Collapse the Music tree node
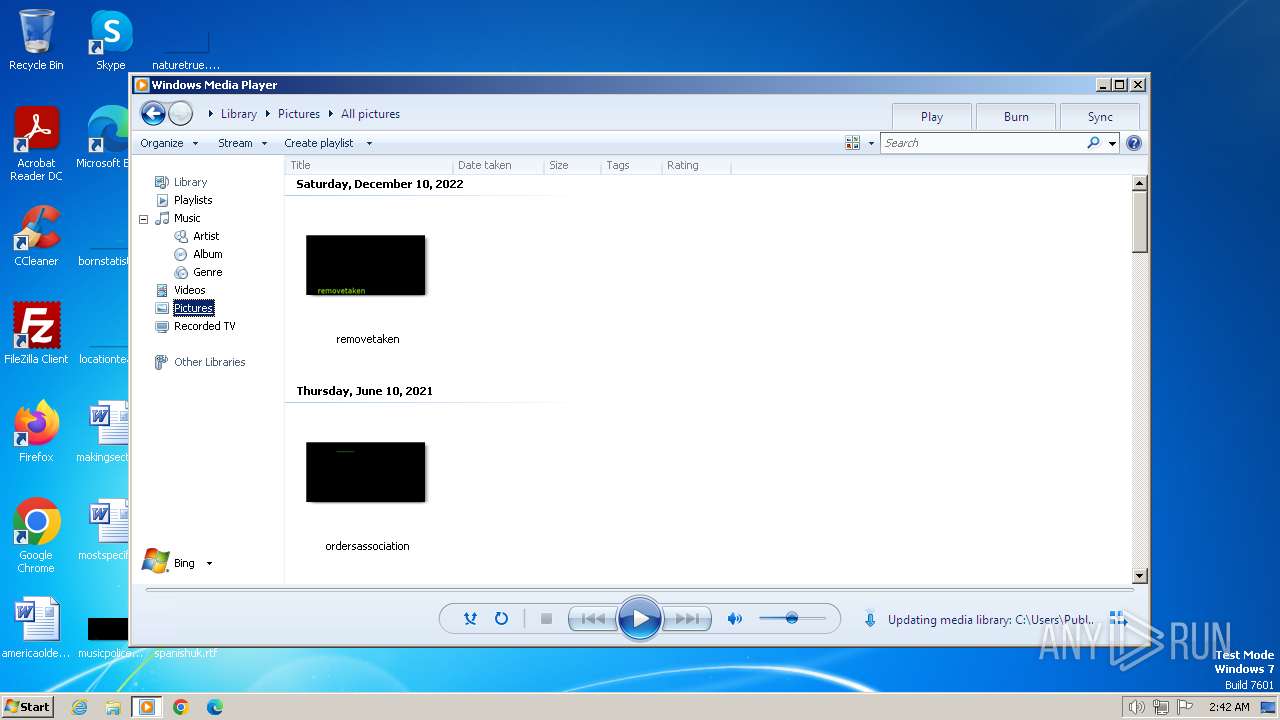The height and width of the screenshot is (720, 1280). (x=143, y=219)
